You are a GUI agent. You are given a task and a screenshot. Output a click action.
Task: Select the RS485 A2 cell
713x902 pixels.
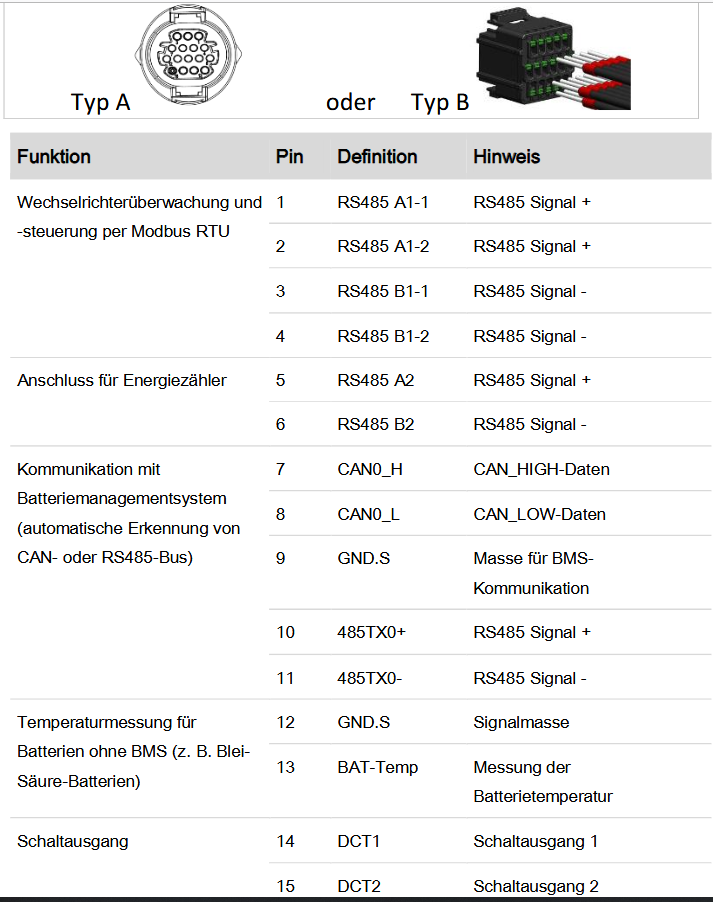pos(376,380)
